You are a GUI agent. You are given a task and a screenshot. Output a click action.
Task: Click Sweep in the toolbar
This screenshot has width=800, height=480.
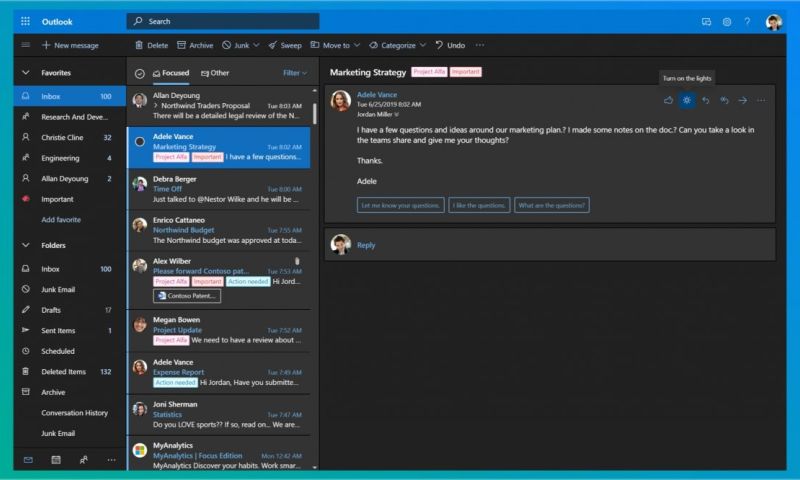(285, 45)
